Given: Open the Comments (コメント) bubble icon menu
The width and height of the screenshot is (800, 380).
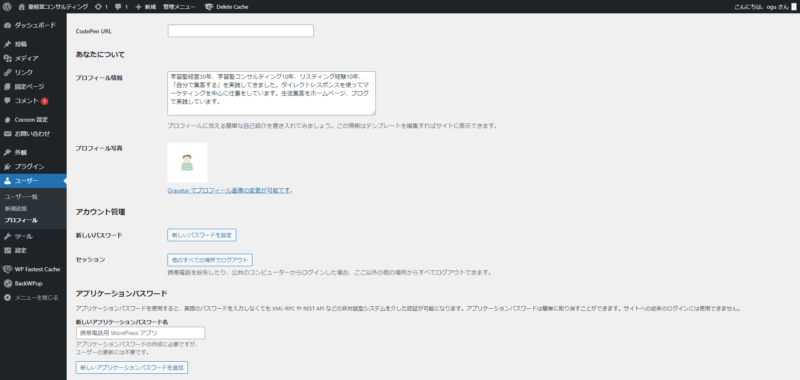Looking at the screenshot, I should [x=7, y=101].
